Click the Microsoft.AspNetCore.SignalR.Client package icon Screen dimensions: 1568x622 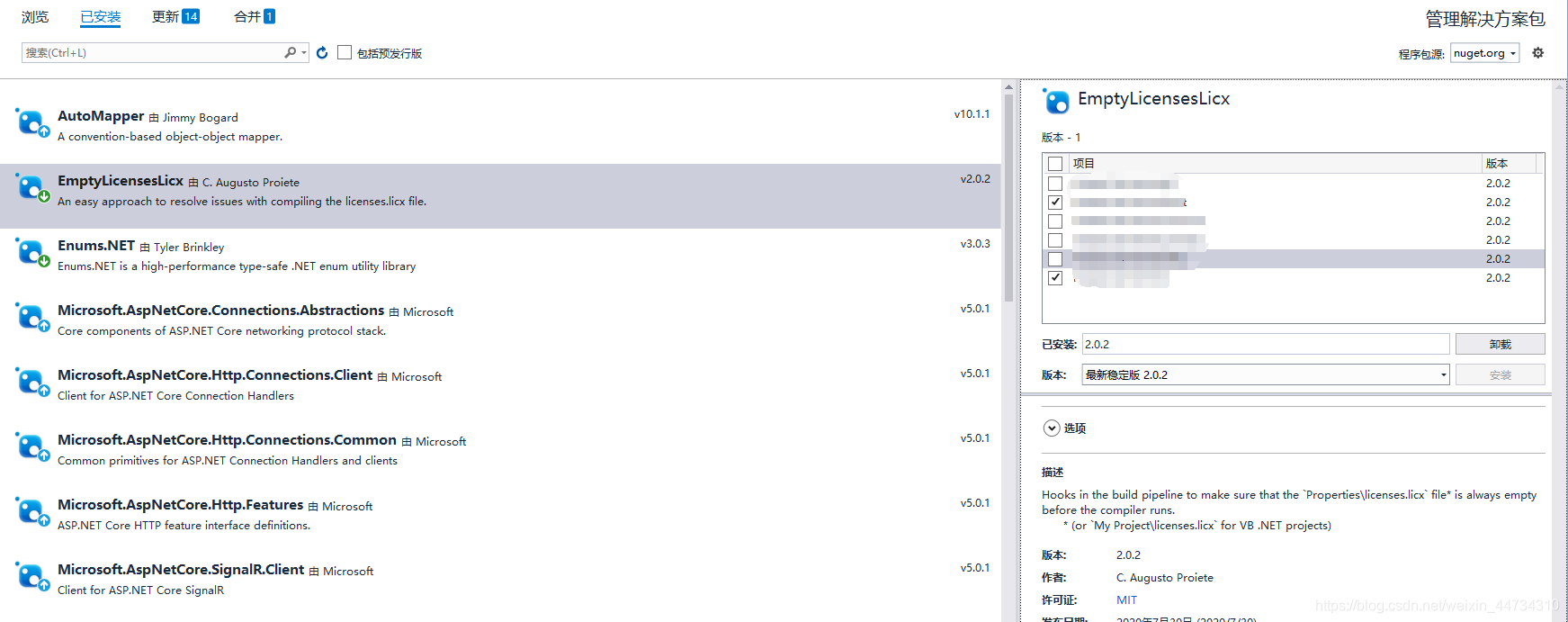(31, 576)
